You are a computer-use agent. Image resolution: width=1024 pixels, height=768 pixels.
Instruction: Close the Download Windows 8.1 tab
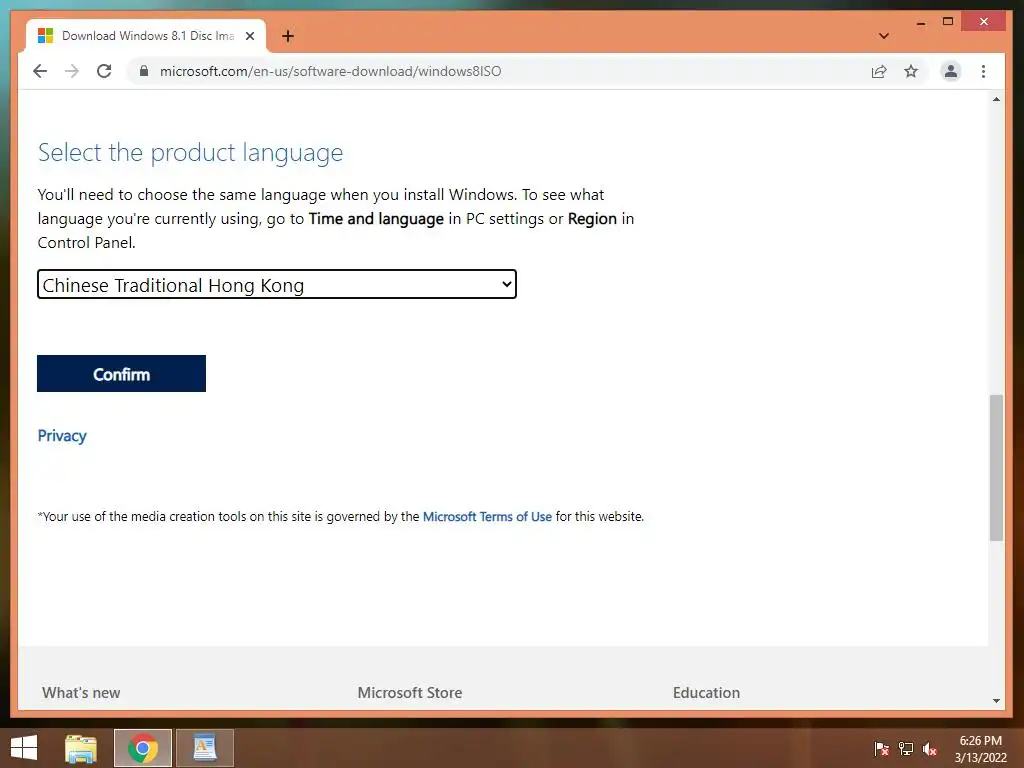(x=250, y=36)
